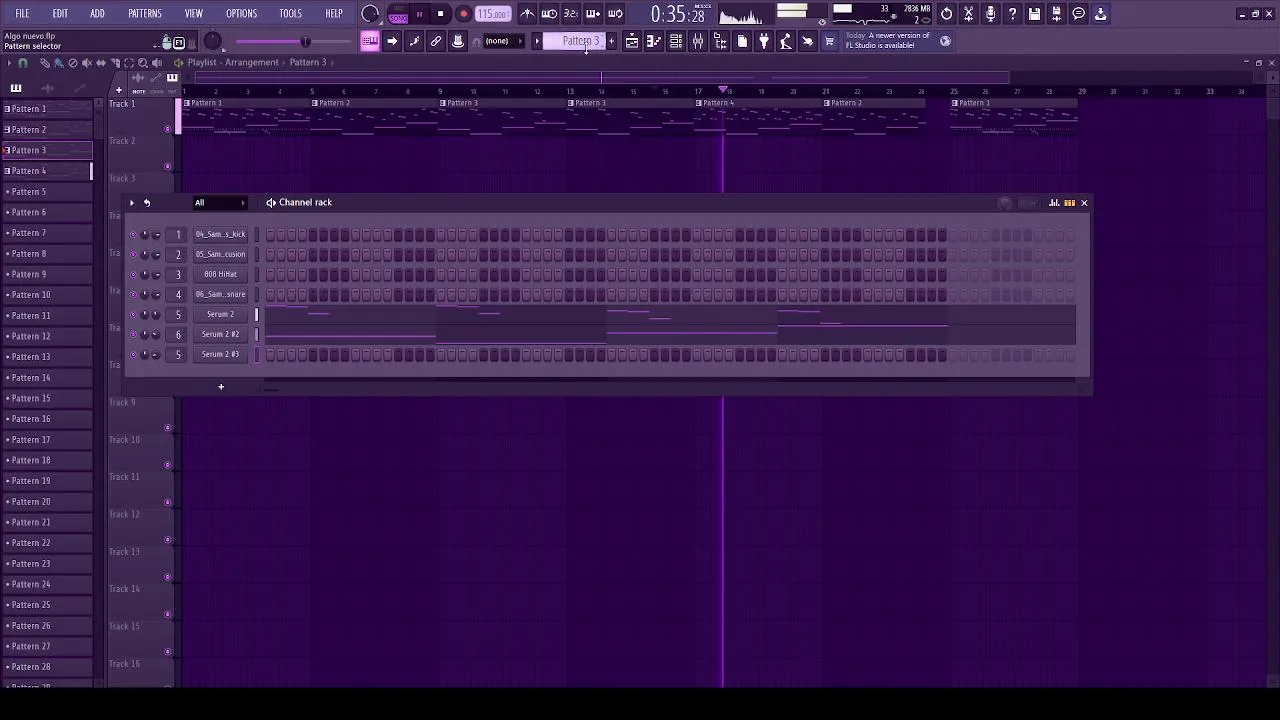Toggle mute LED for Serum 2 channel
The height and width of the screenshot is (720, 1280).
pos(133,314)
